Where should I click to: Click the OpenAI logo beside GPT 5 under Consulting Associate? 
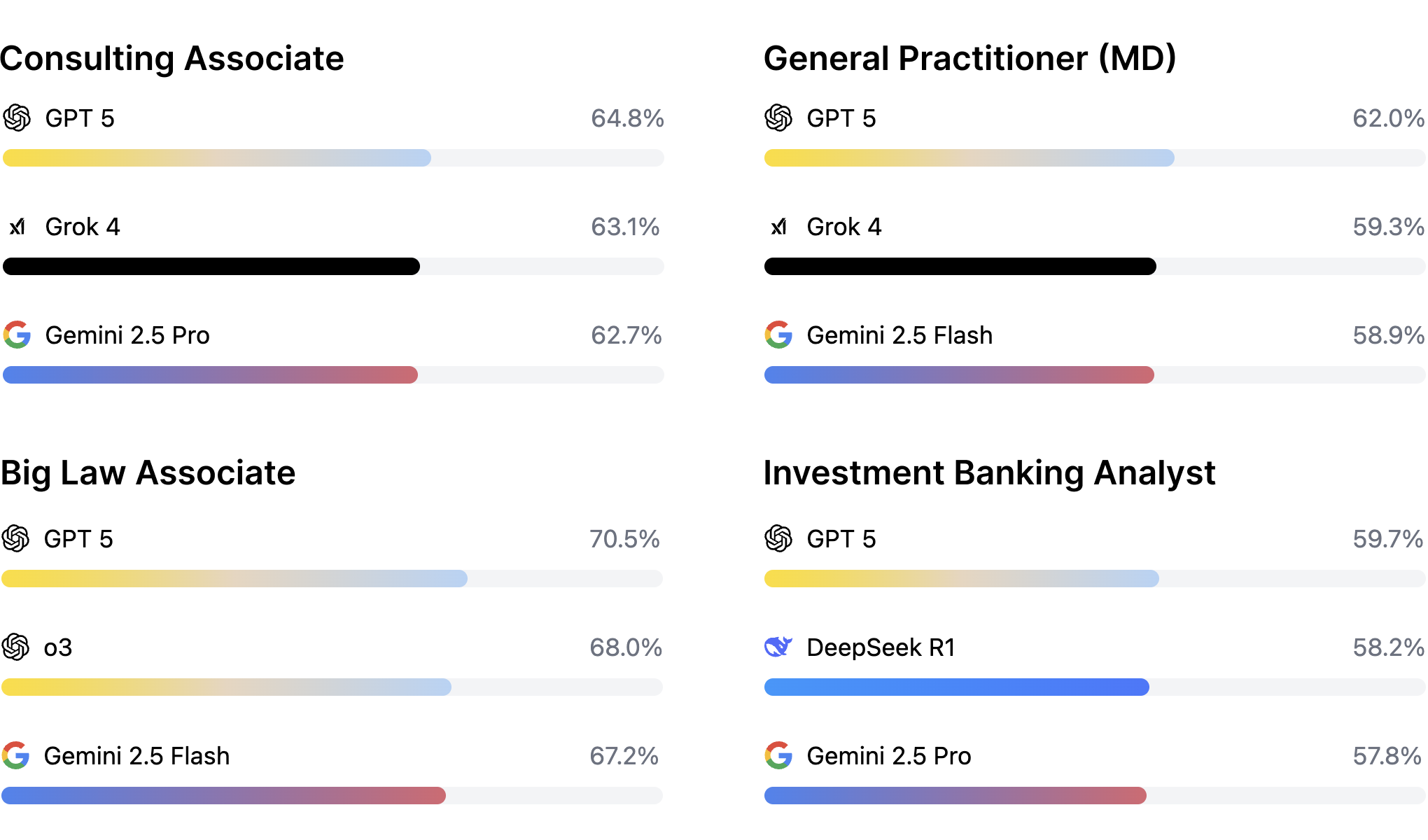point(17,118)
